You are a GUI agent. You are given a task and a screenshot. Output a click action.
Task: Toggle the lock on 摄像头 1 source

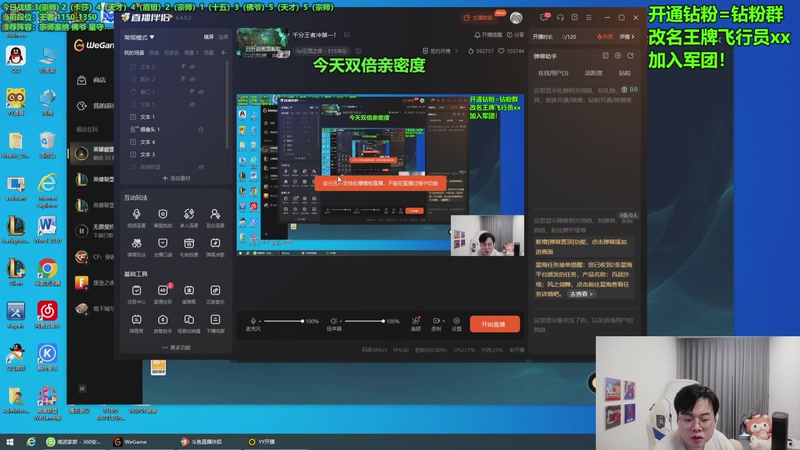click(x=201, y=130)
